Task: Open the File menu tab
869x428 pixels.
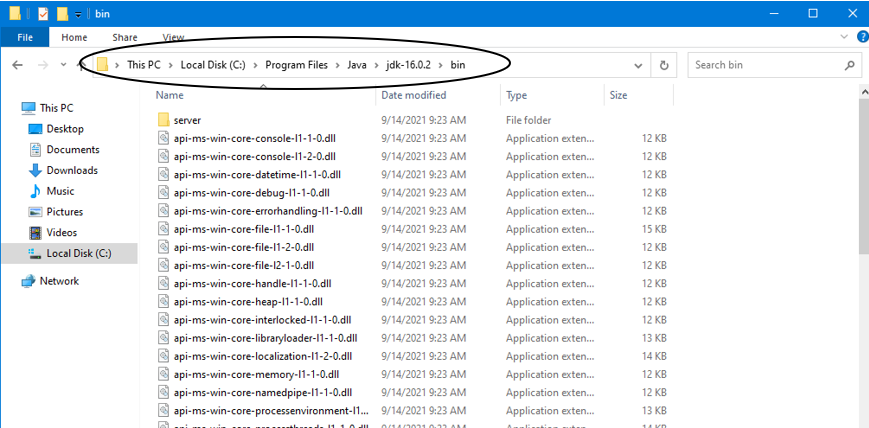Action: [25, 38]
